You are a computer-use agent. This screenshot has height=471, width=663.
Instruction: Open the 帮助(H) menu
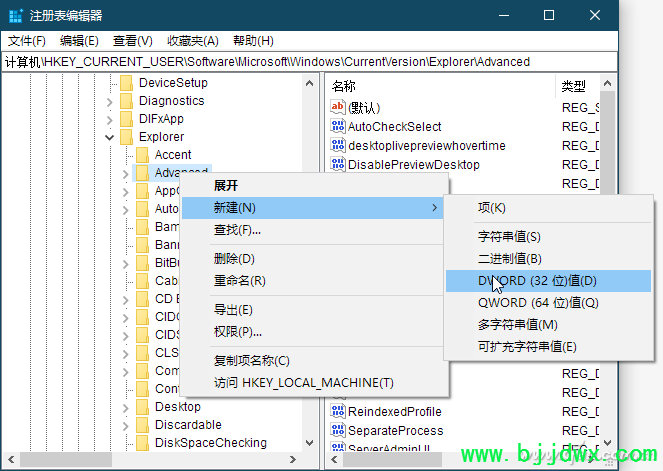tap(253, 41)
